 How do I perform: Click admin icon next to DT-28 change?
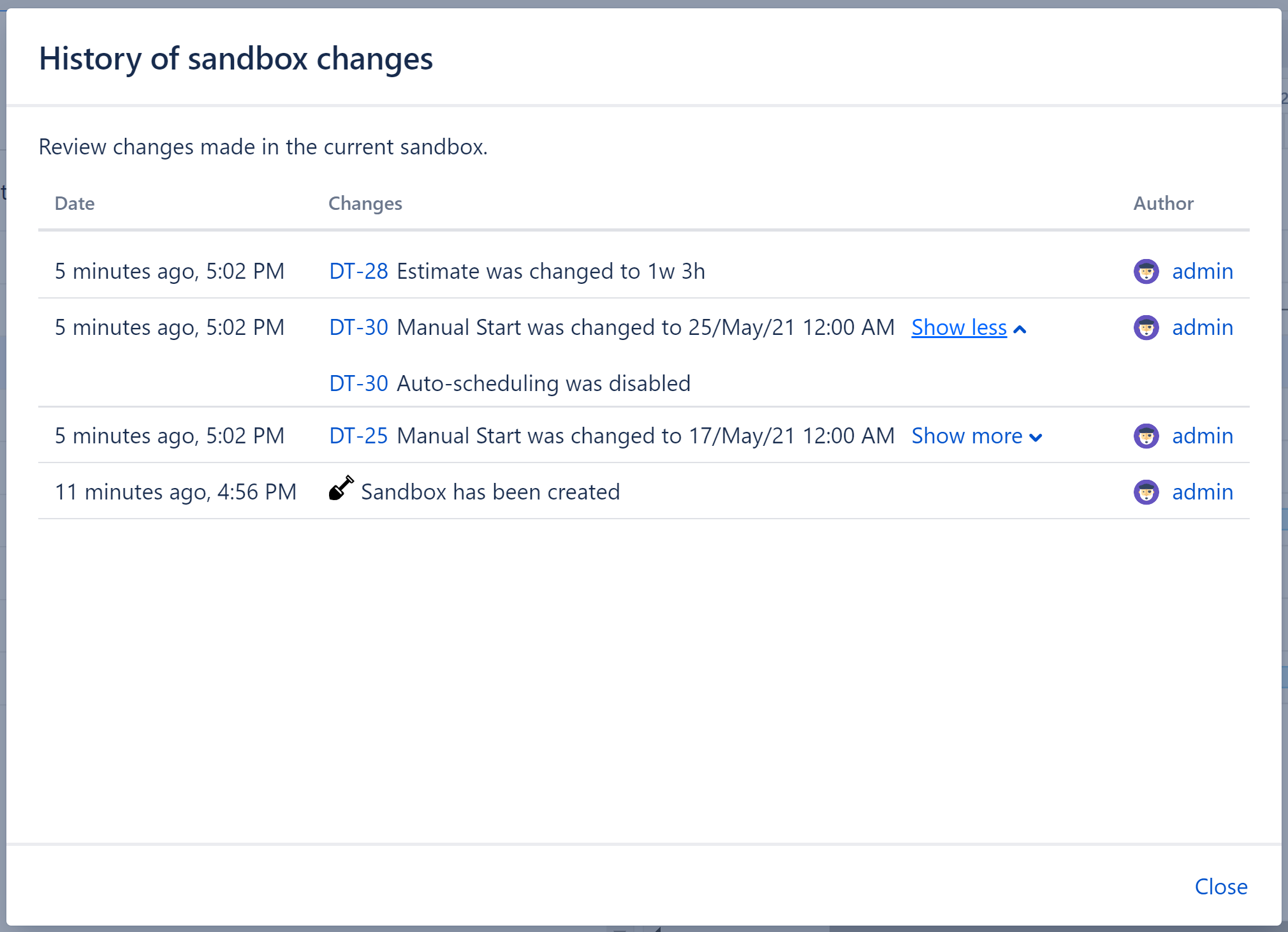[x=1147, y=272]
